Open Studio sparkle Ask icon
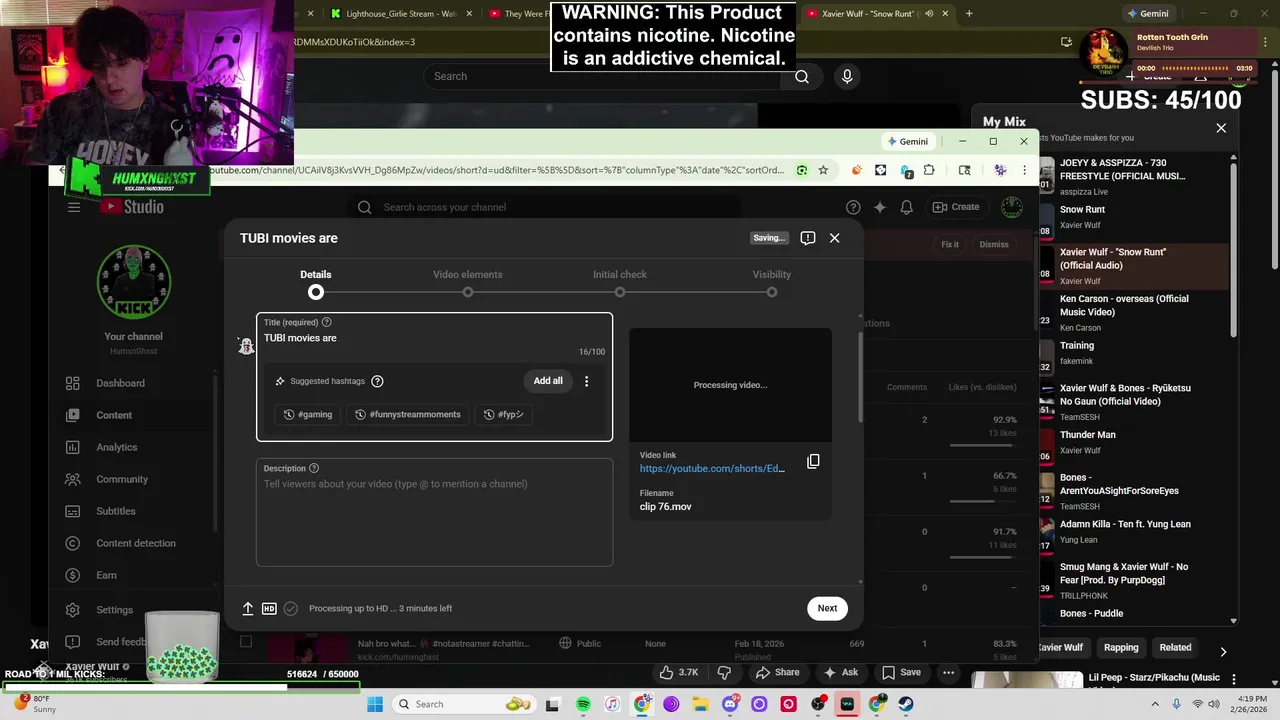The height and width of the screenshot is (720, 1280). tap(880, 207)
